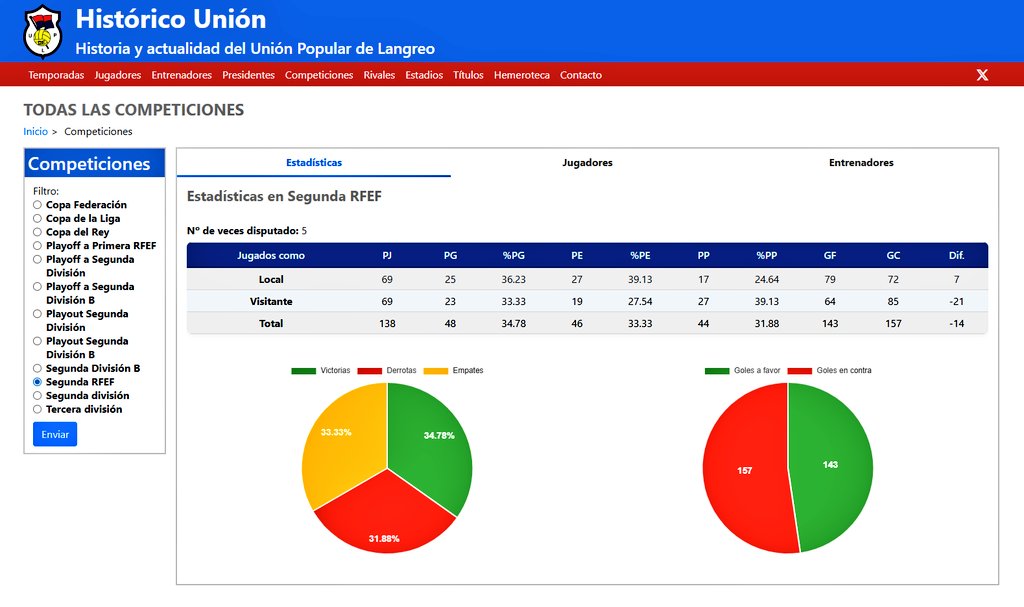
Task: Submit the filter with the Enviar button
Action: [55, 434]
